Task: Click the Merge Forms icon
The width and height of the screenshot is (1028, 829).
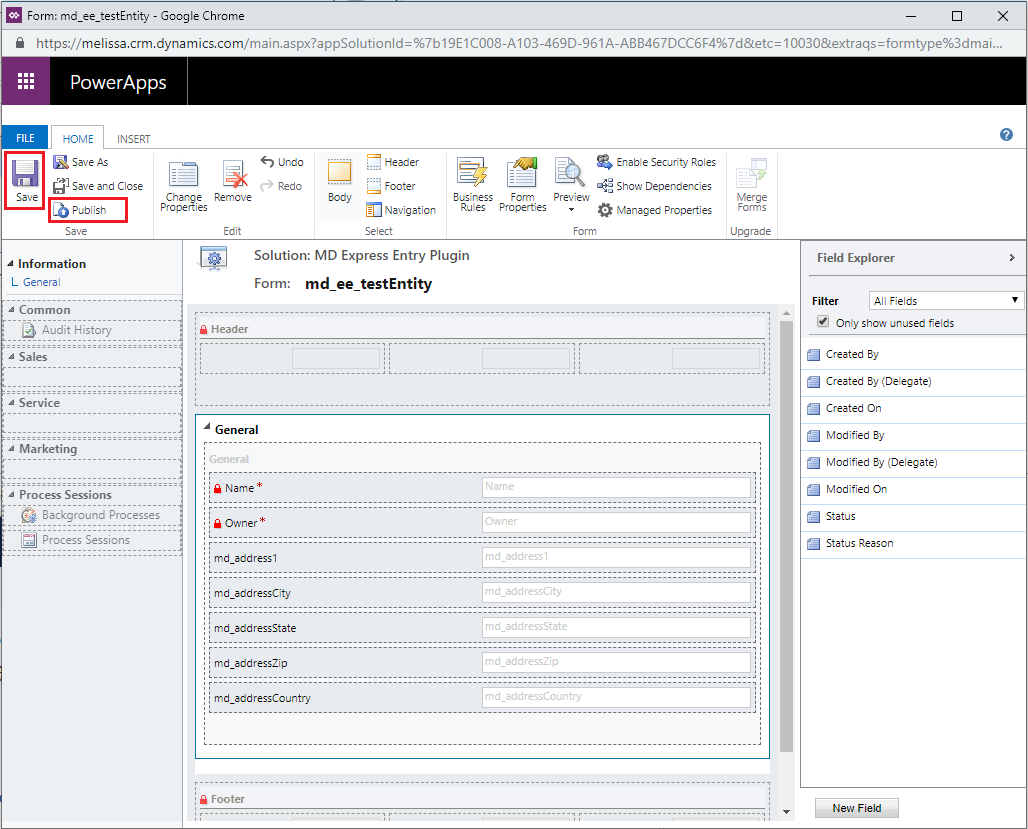Action: click(751, 185)
